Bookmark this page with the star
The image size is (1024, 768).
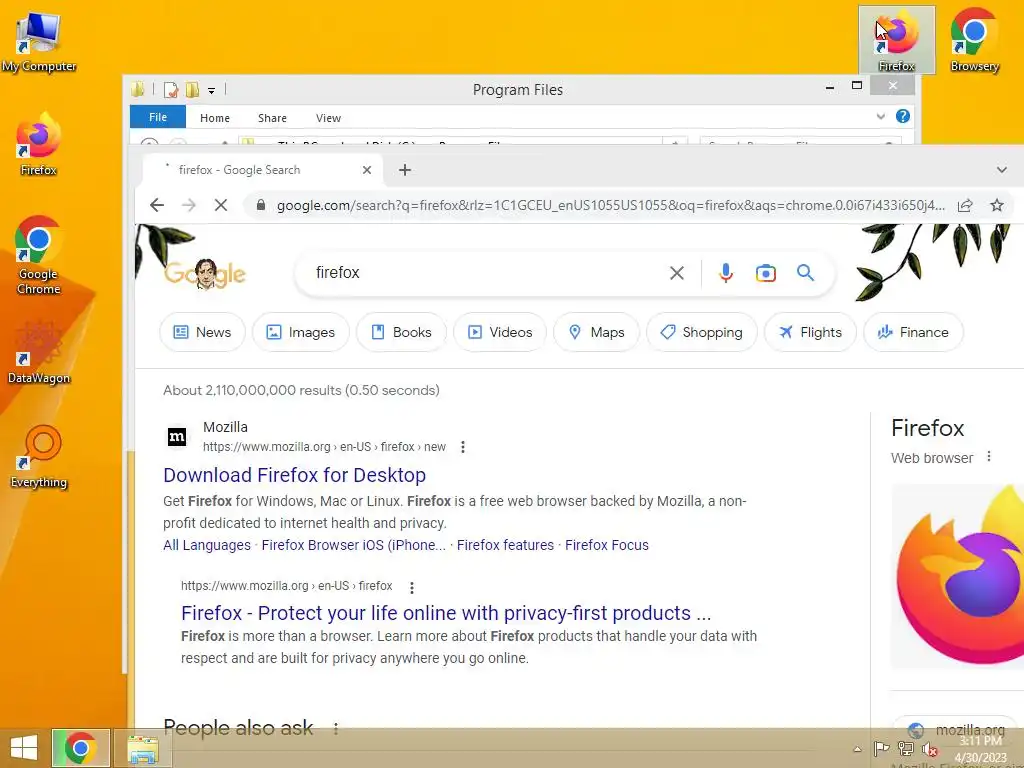(x=997, y=205)
